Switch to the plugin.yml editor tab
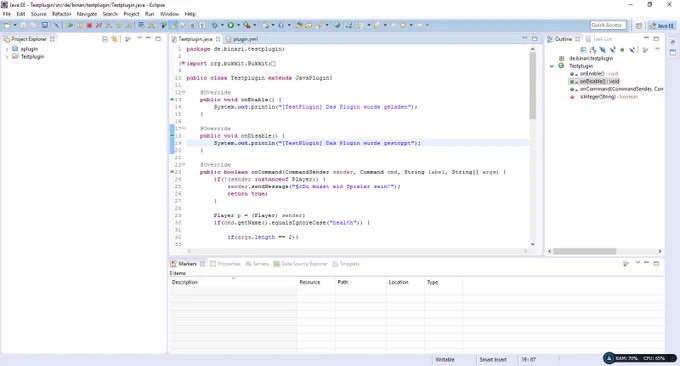The image size is (680, 366). [242, 39]
